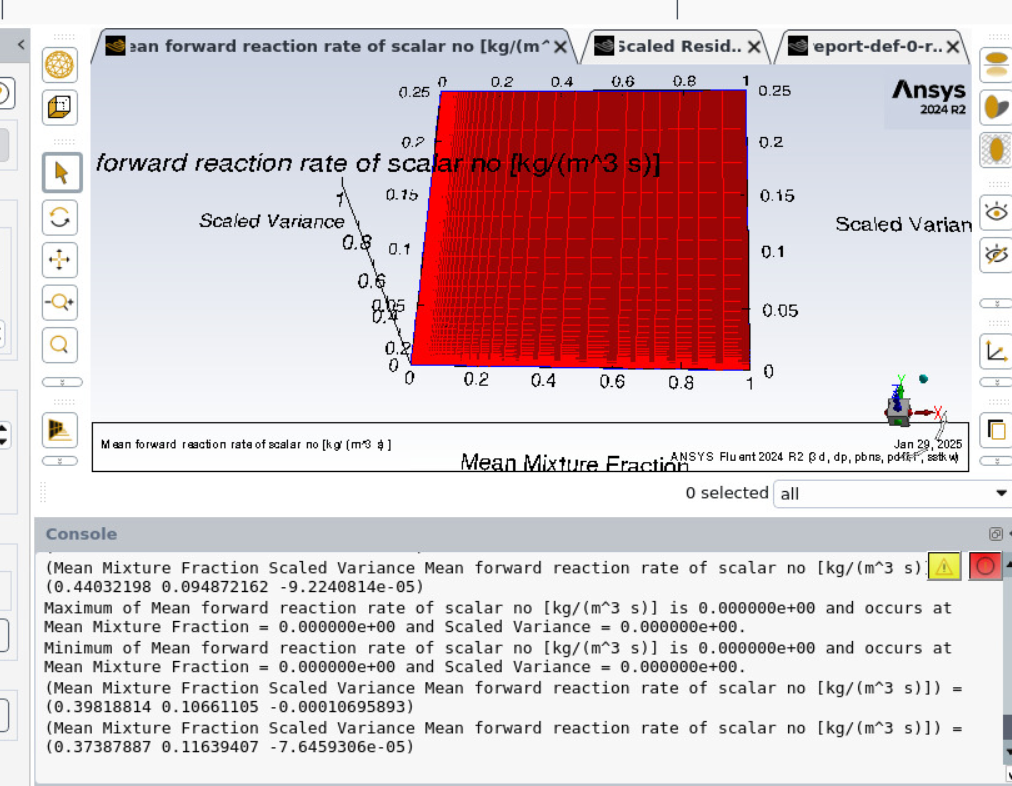The image size is (1012, 786).
Task: Click the left 'Scaled Variance' axis label
Action: pos(272,221)
